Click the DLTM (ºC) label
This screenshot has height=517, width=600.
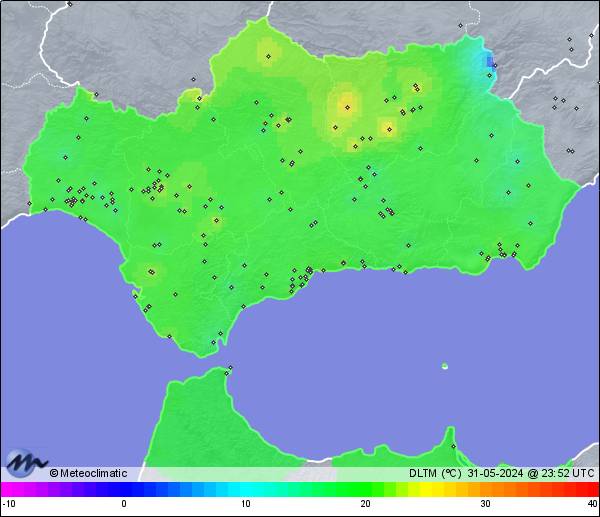(x=435, y=473)
